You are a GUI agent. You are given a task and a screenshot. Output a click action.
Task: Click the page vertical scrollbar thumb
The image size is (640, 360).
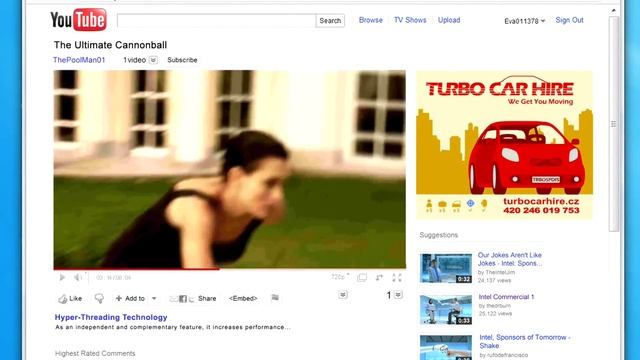click(613, 124)
